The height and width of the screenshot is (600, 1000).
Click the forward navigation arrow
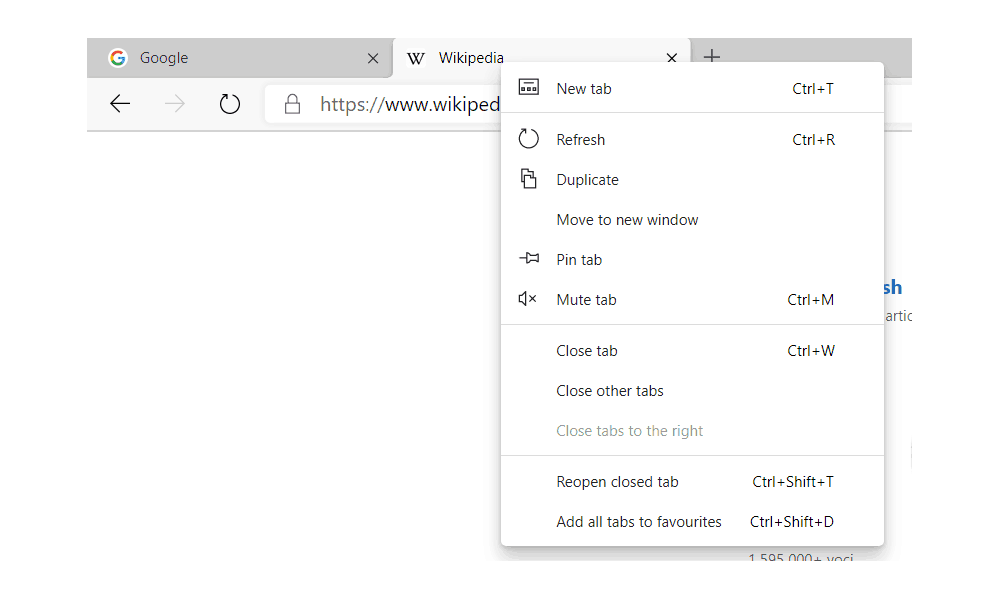click(174, 103)
